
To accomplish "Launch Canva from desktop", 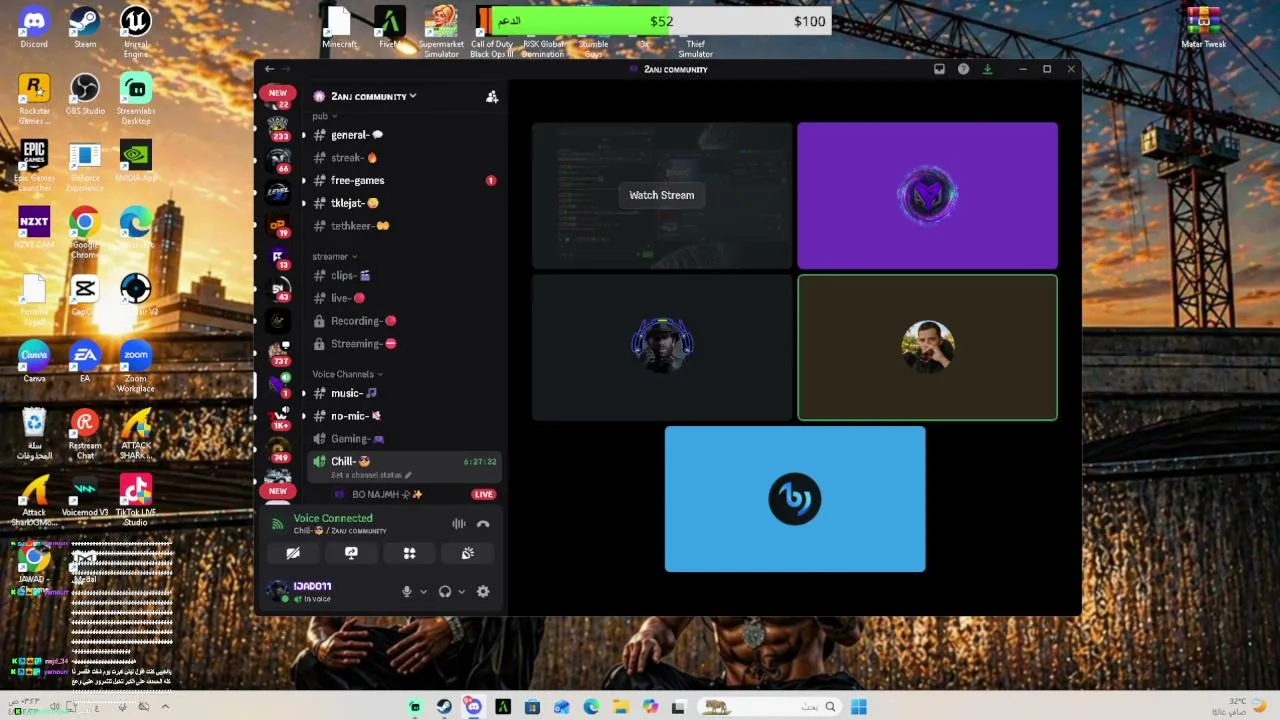I will 34,362.
